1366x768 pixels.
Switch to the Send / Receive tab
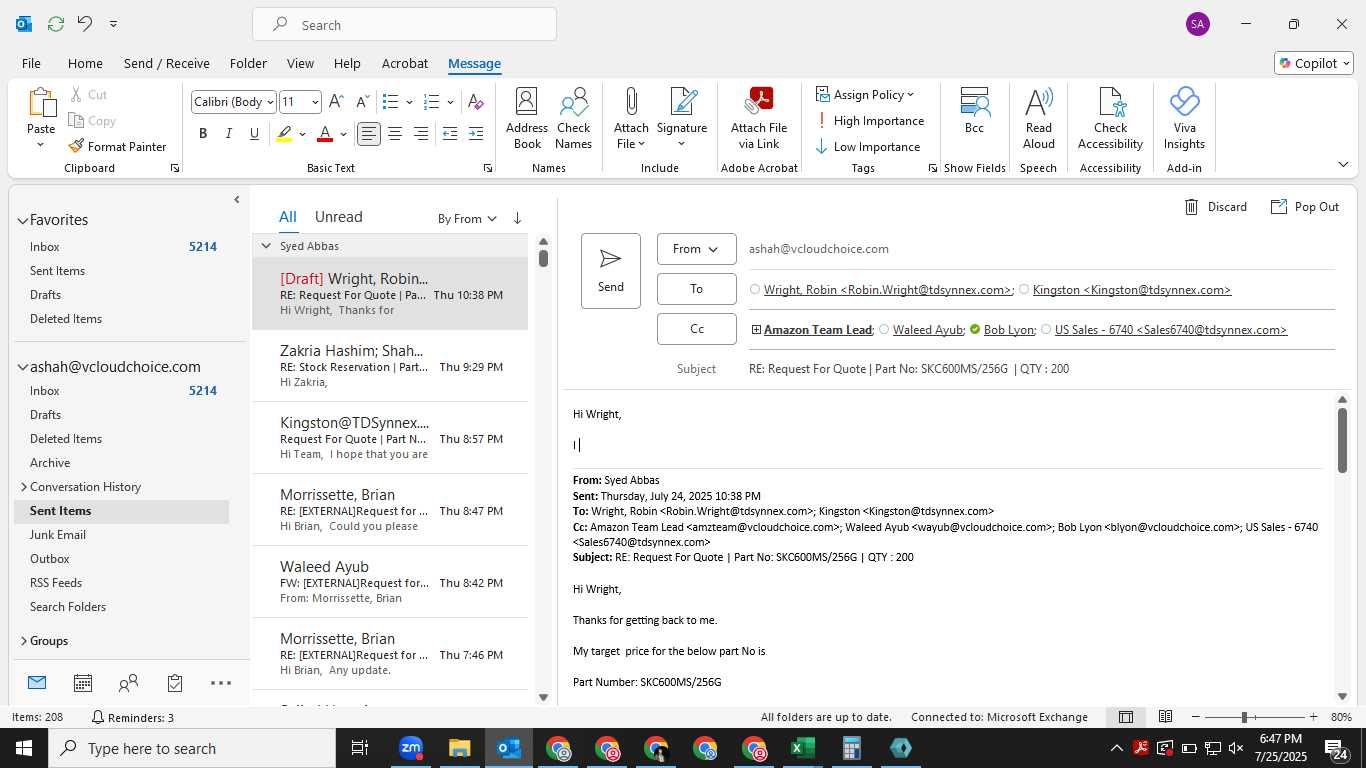[167, 63]
